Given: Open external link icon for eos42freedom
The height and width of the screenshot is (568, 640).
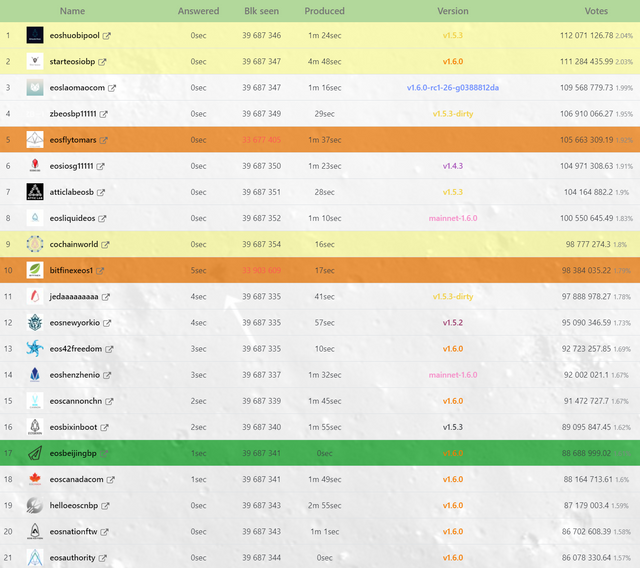Looking at the screenshot, I should 109,349.
